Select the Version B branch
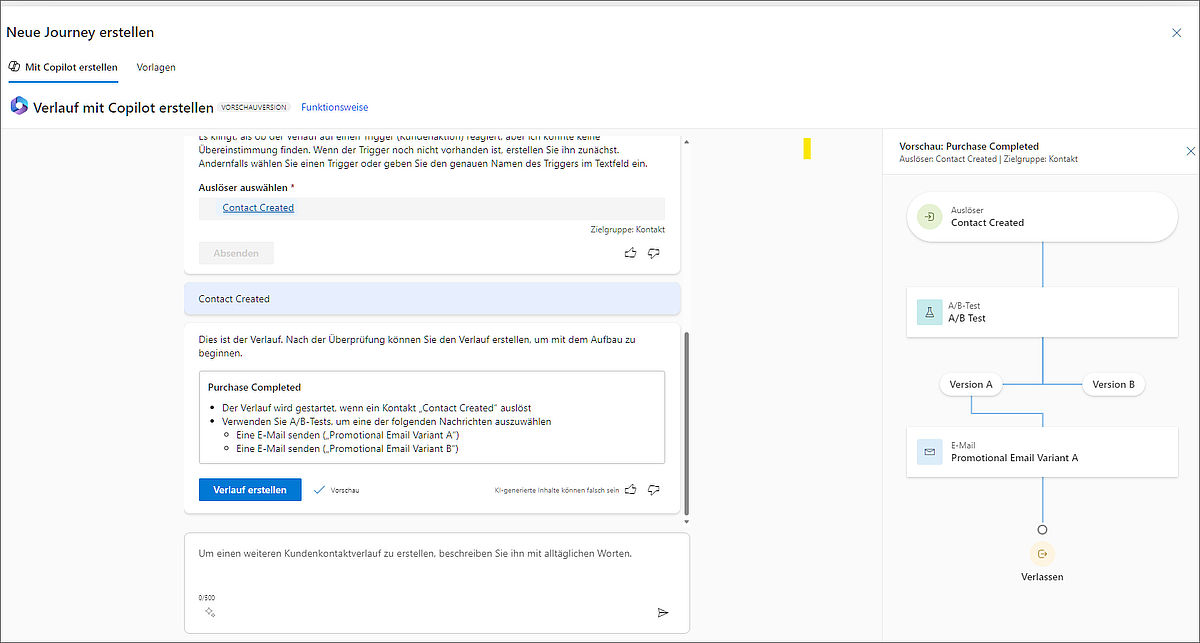The image size is (1200, 643). coord(1113,384)
